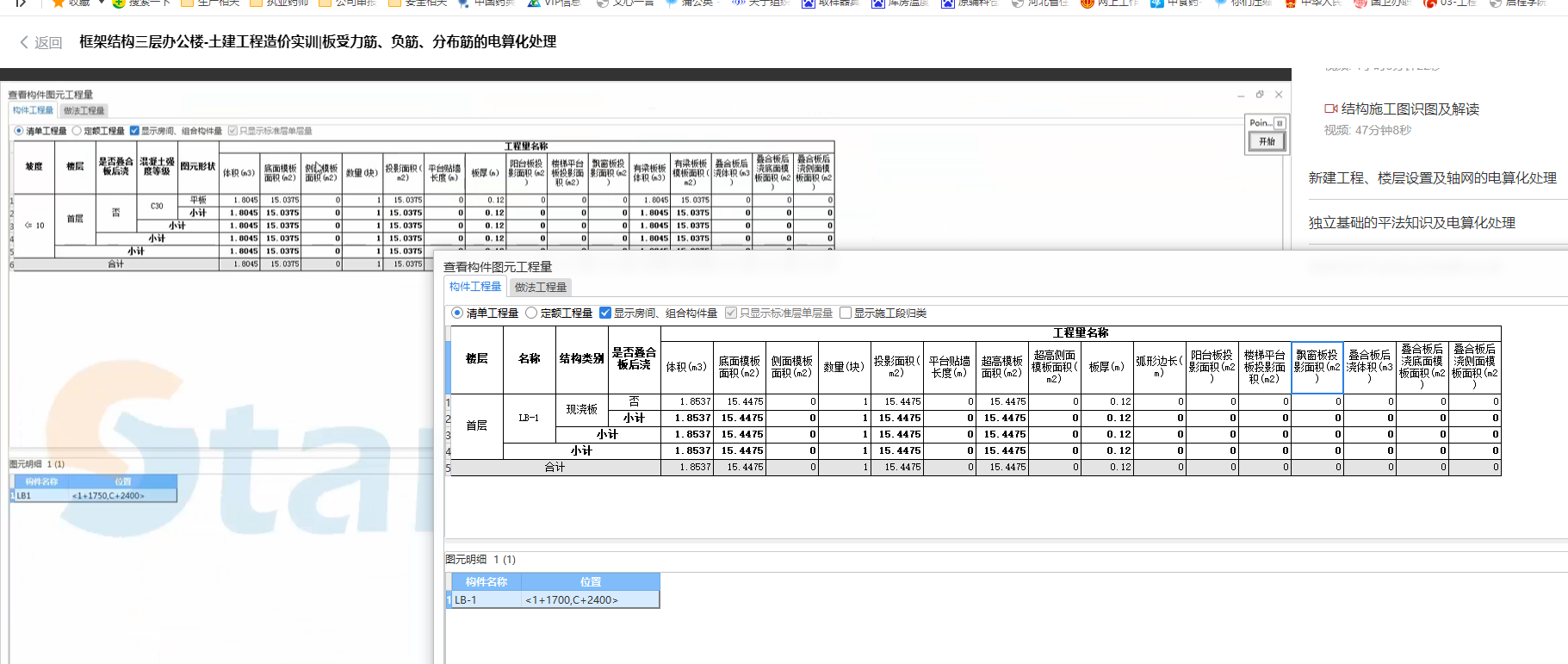
Task: Click 投影面积 header in front table
Action: (896, 367)
